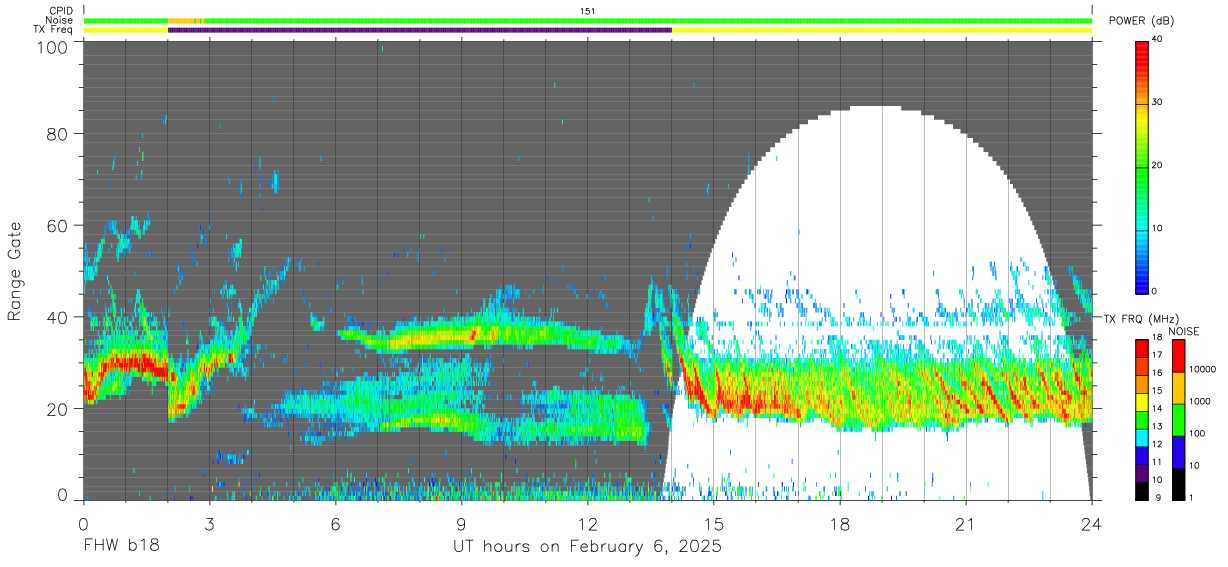Click the 9 label on TX FRQ legend
The image size is (1228, 567).
click(x=1157, y=498)
